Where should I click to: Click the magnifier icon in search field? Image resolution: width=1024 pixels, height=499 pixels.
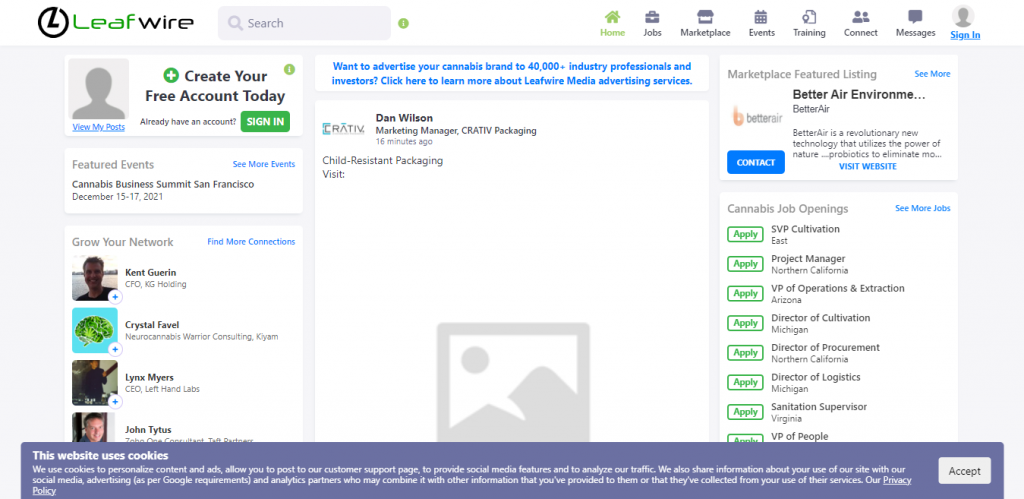tap(235, 24)
